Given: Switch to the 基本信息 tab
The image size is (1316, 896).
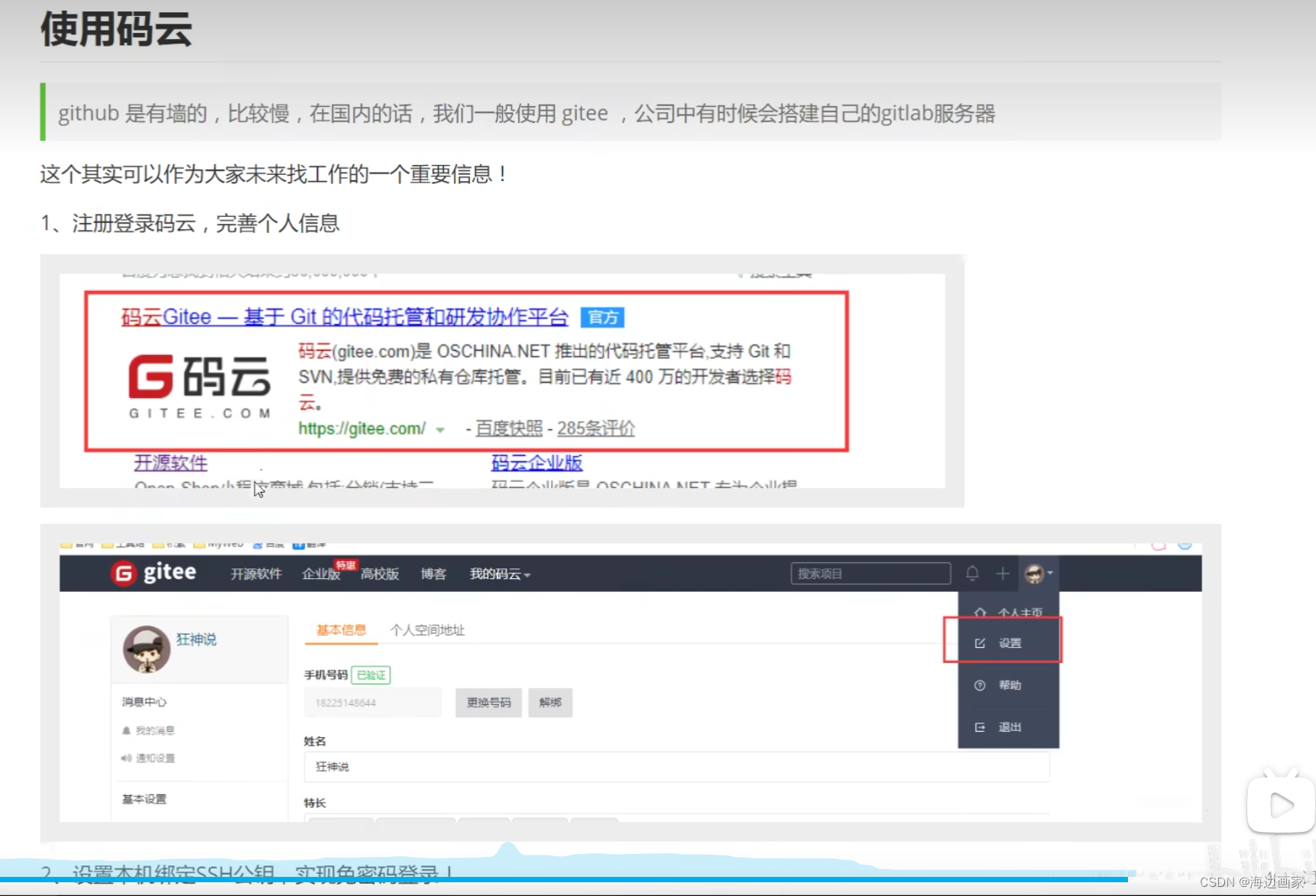Looking at the screenshot, I should [x=341, y=630].
